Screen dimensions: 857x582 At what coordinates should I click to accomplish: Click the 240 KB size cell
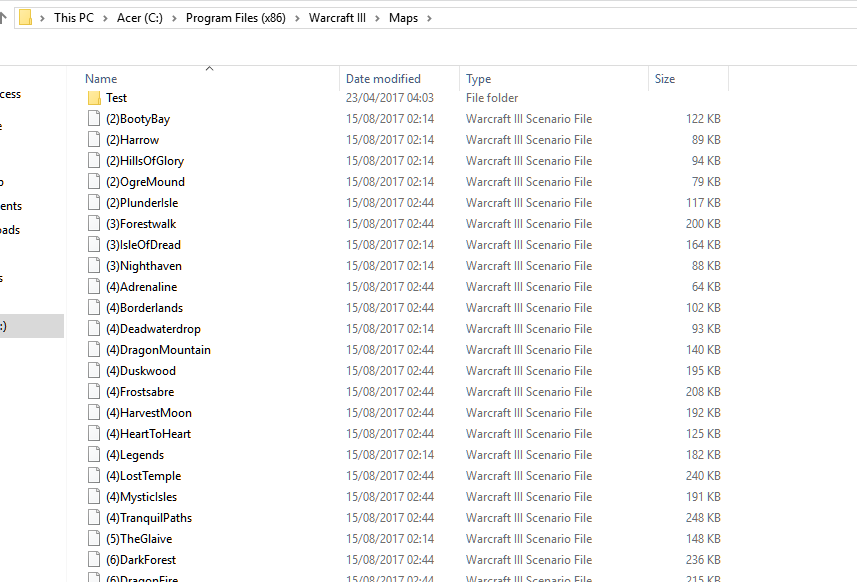[x=703, y=476]
